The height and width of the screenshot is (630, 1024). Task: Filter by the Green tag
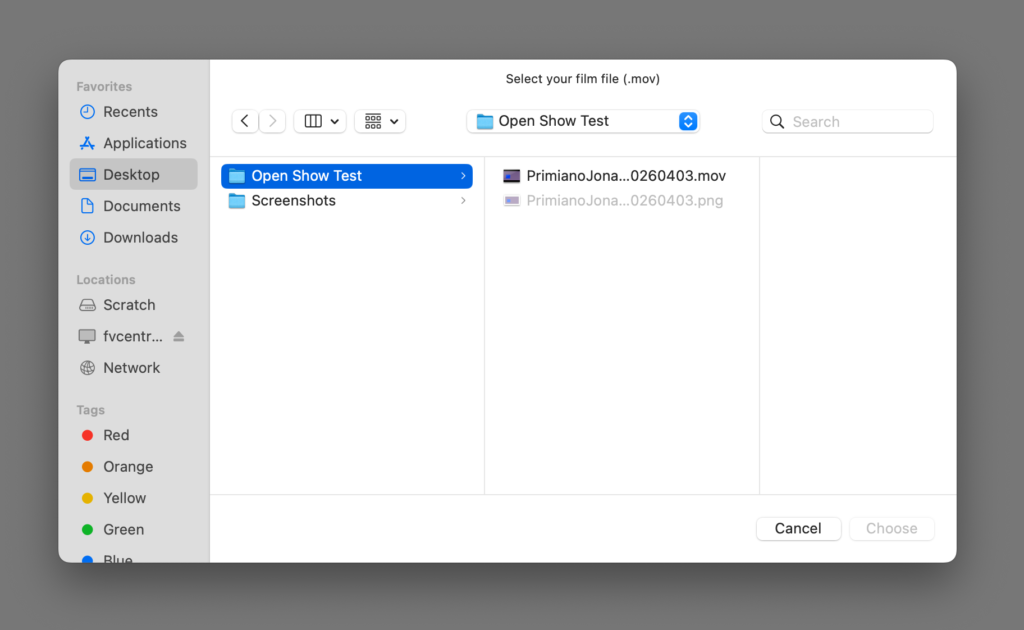(x=123, y=529)
